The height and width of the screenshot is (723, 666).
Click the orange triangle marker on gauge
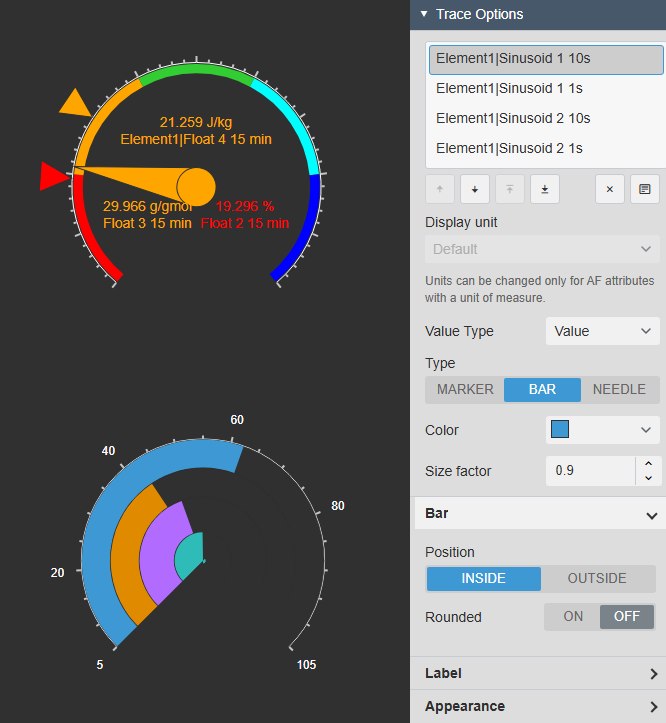coord(76,104)
